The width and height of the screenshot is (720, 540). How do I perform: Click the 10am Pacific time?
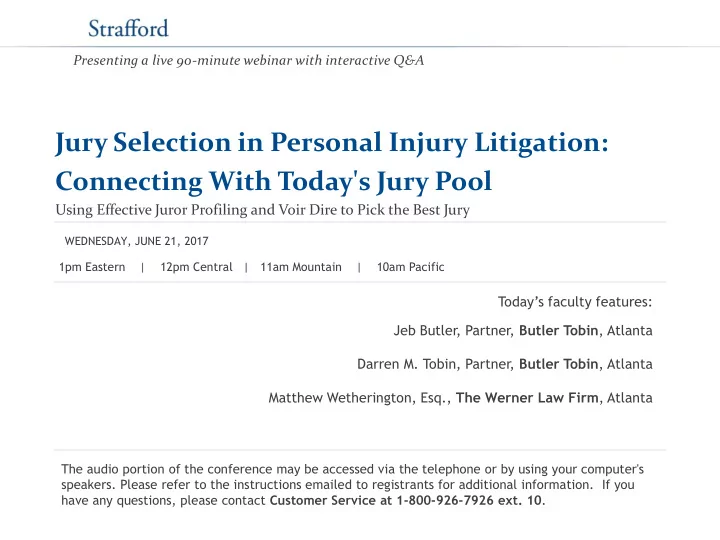(x=411, y=267)
